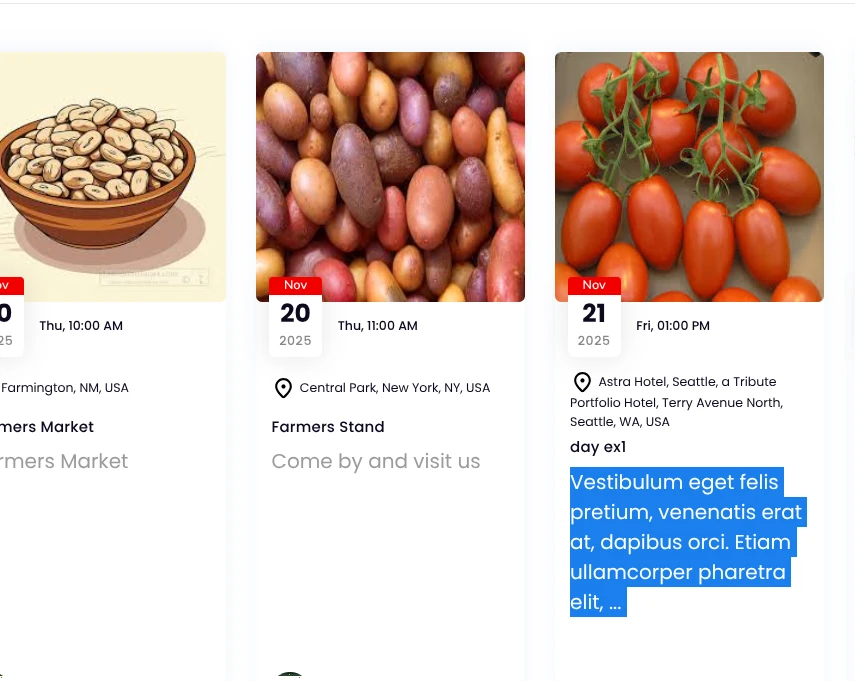Click the Fri, 01:00 PM event time
Viewport: 855px width, 681px height.
click(673, 326)
